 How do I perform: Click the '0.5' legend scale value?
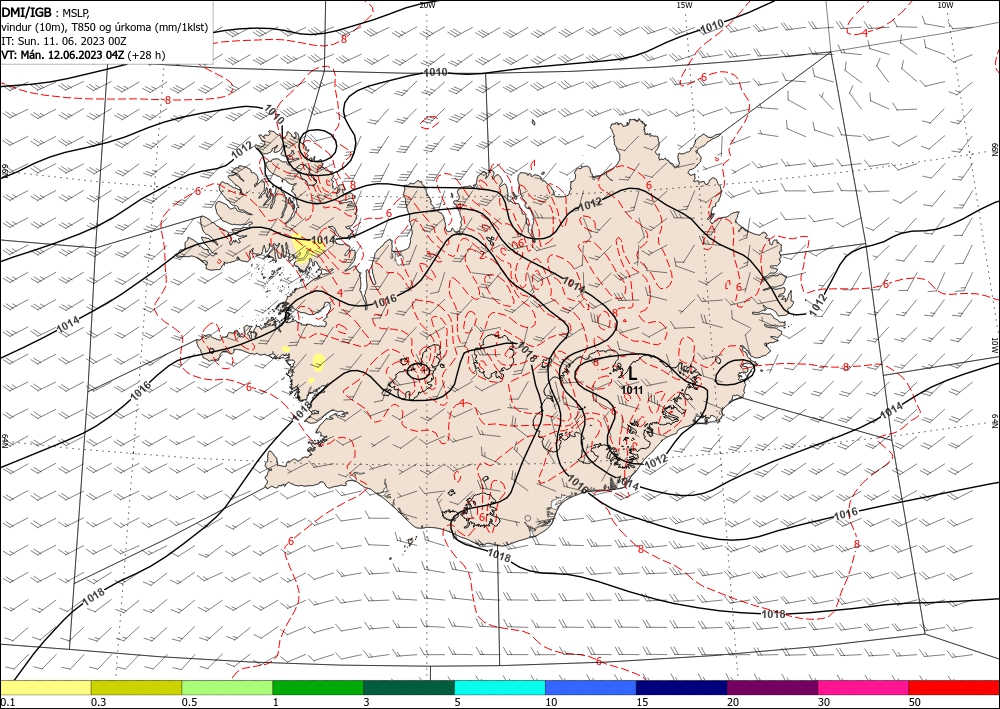pyautogui.click(x=189, y=702)
